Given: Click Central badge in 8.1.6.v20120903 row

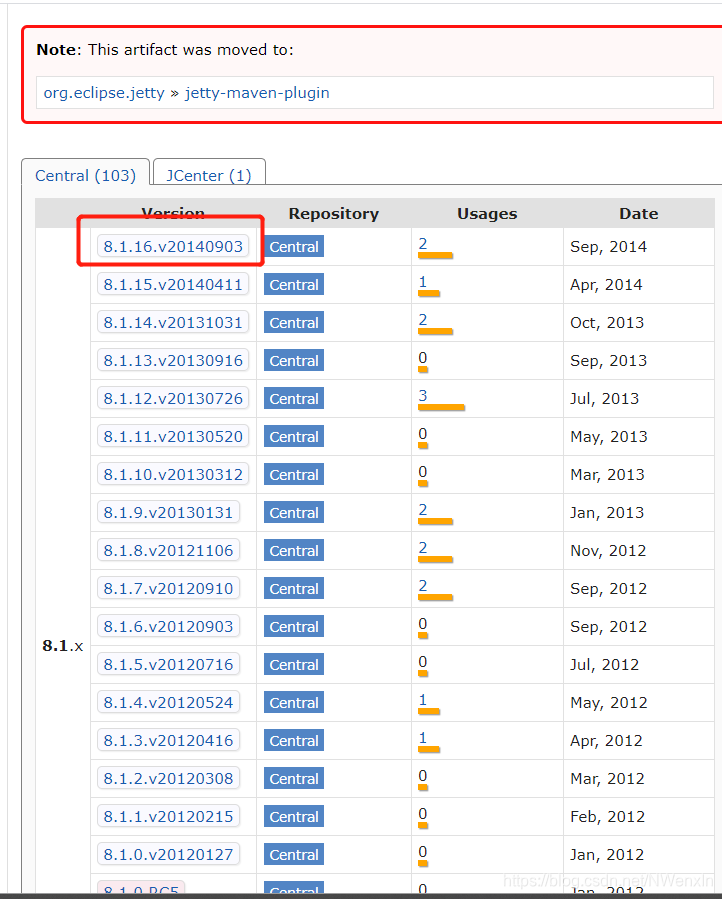Looking at the screenshot, I should click(294, 626).
